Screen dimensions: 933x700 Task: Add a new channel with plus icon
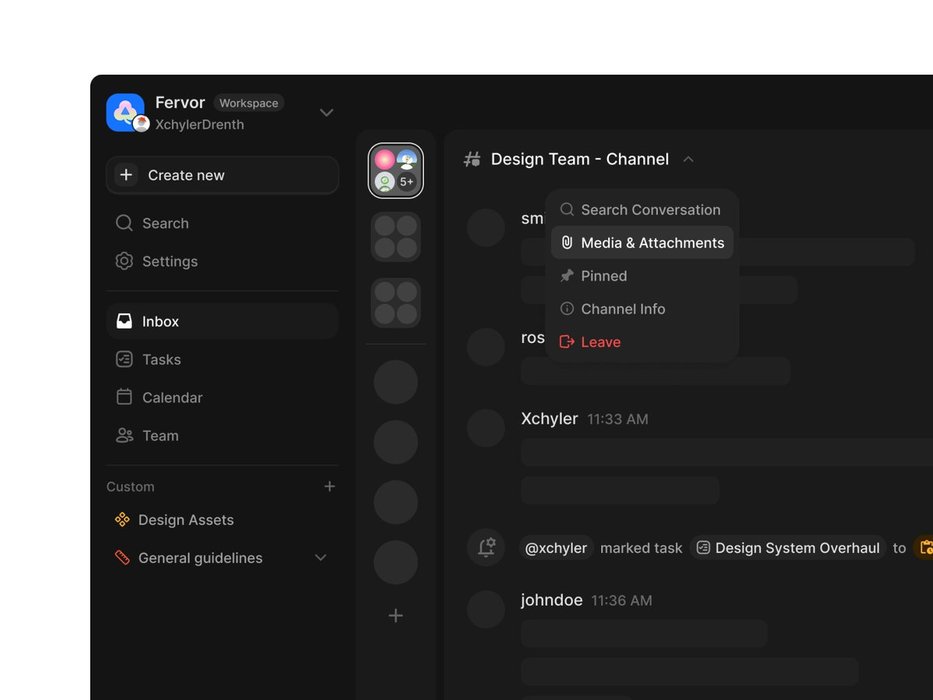click(396, 616)
